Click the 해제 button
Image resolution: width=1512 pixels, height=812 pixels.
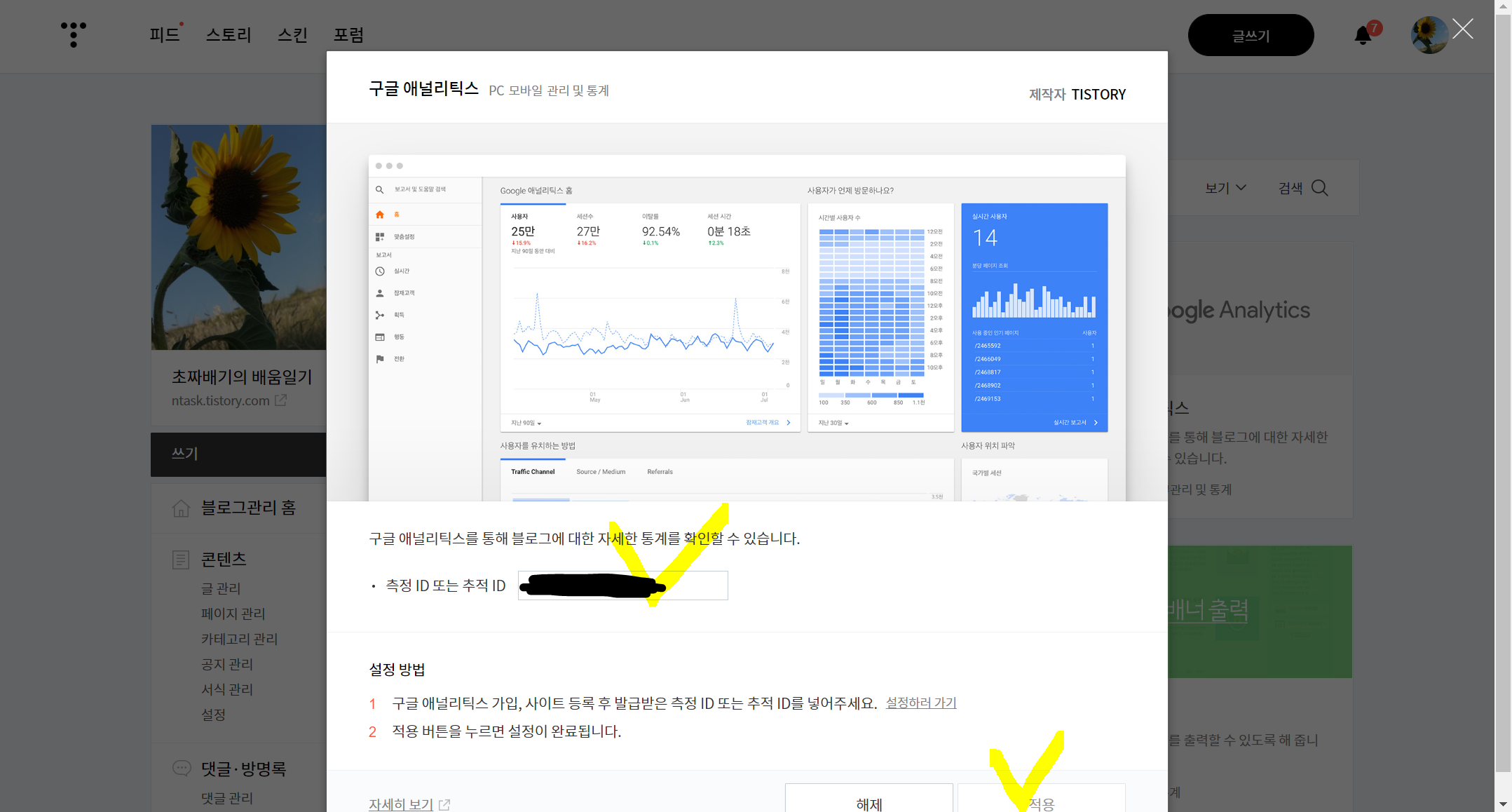click(869, 799)
